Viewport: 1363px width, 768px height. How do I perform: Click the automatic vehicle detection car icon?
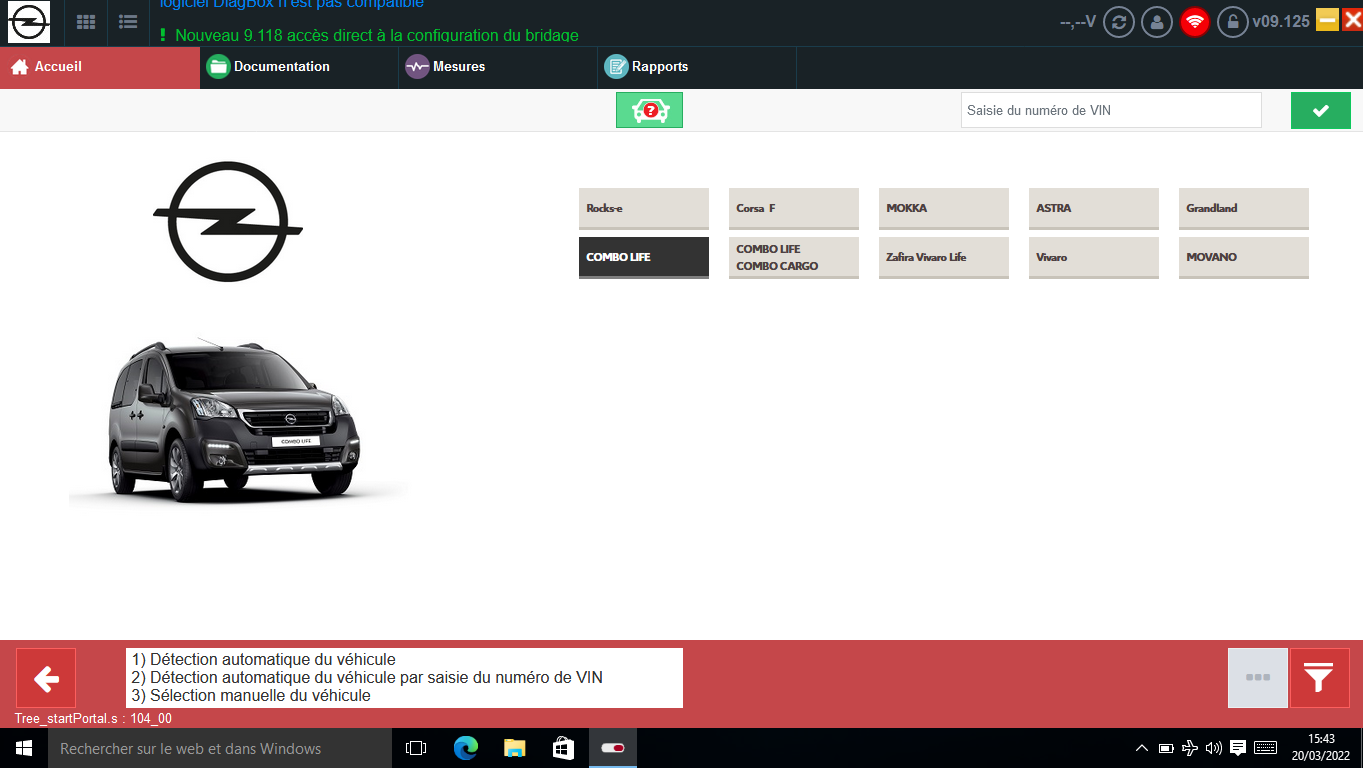click(649, 110)
